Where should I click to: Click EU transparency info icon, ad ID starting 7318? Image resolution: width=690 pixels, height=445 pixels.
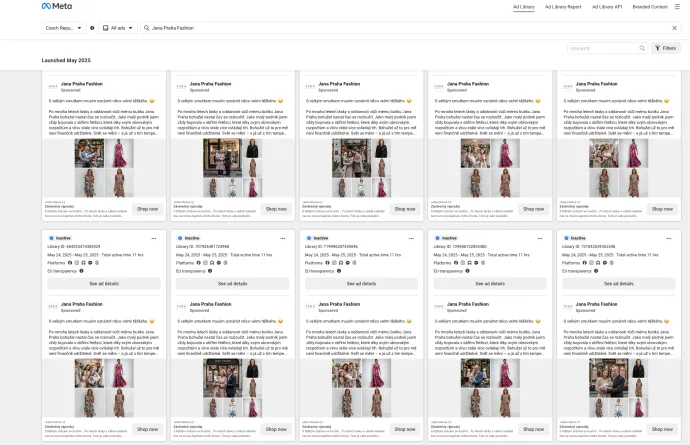(596, 271)
